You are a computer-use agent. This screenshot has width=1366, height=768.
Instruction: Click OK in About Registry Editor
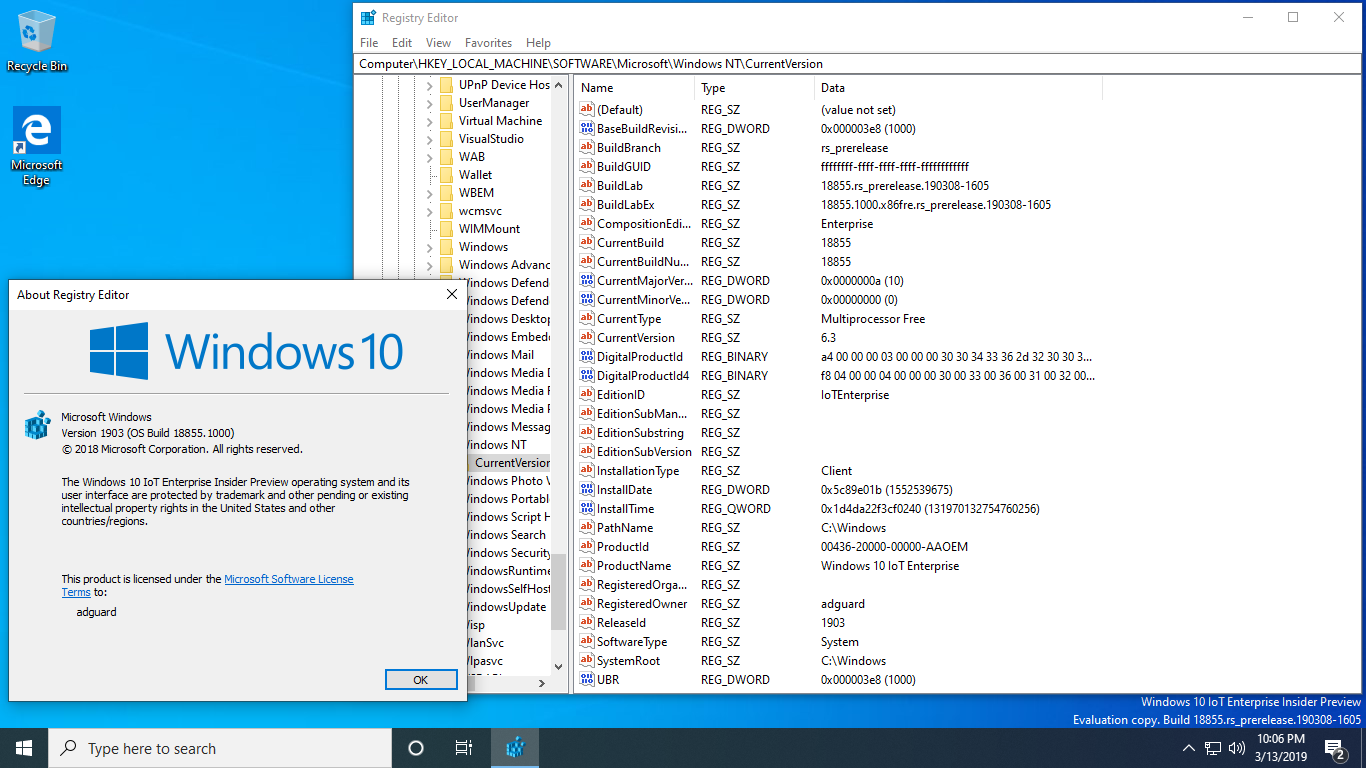pos(421,680)
